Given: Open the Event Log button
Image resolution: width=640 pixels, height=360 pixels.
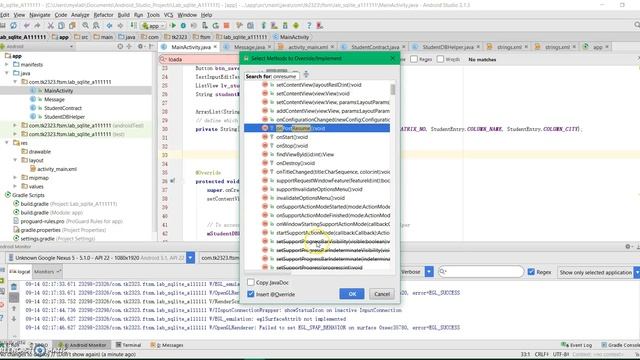Looking at the screenshot, I should click(577, 345).
